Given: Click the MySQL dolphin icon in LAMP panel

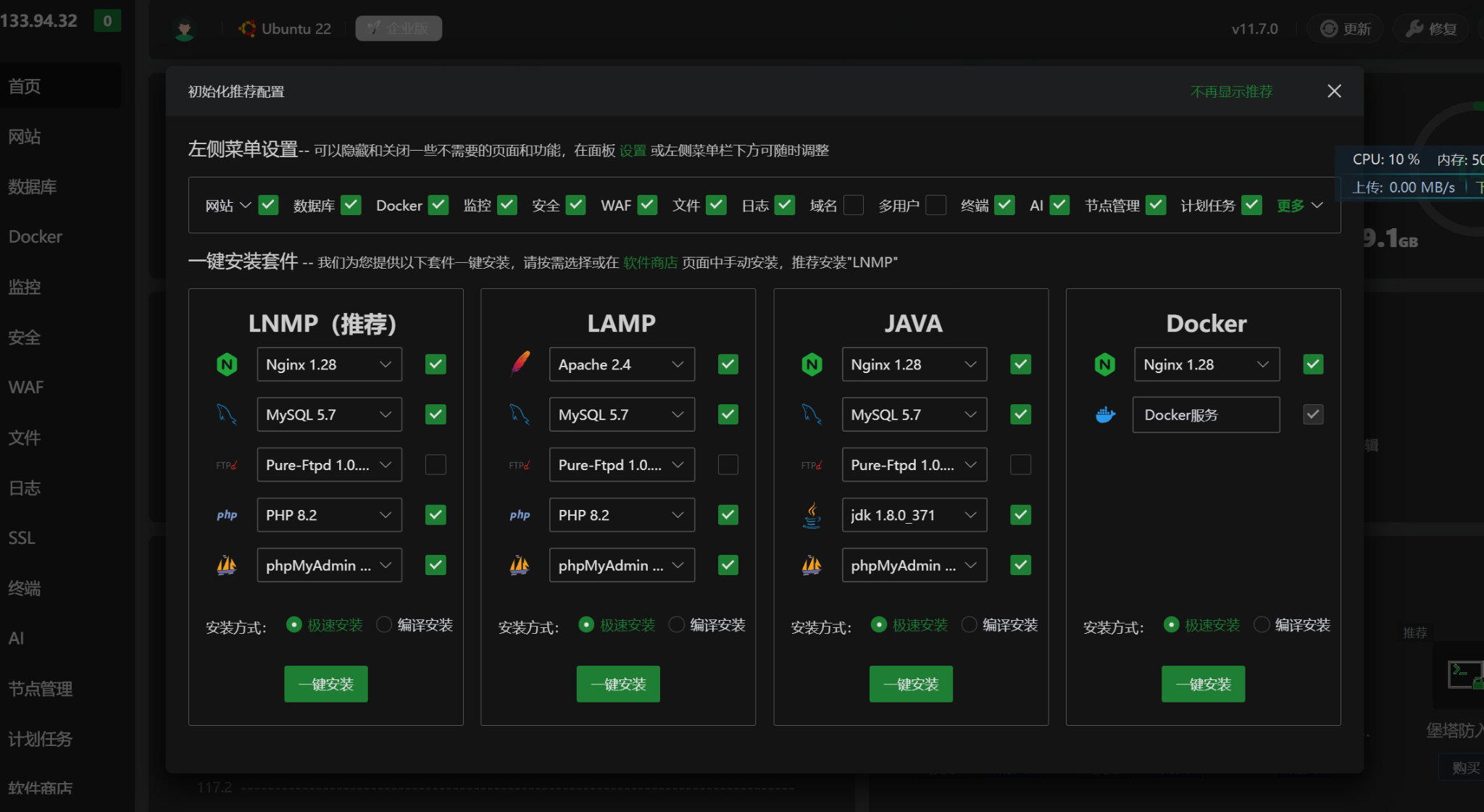Looking at the screenshot, I should pyautogui.click(x=520, y=414).
